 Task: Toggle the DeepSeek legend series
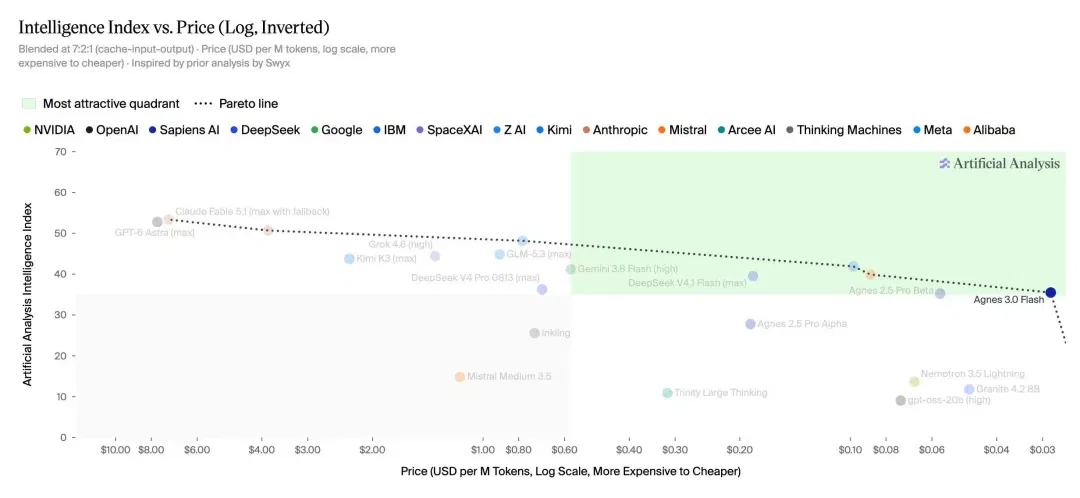tap(266, 129)
